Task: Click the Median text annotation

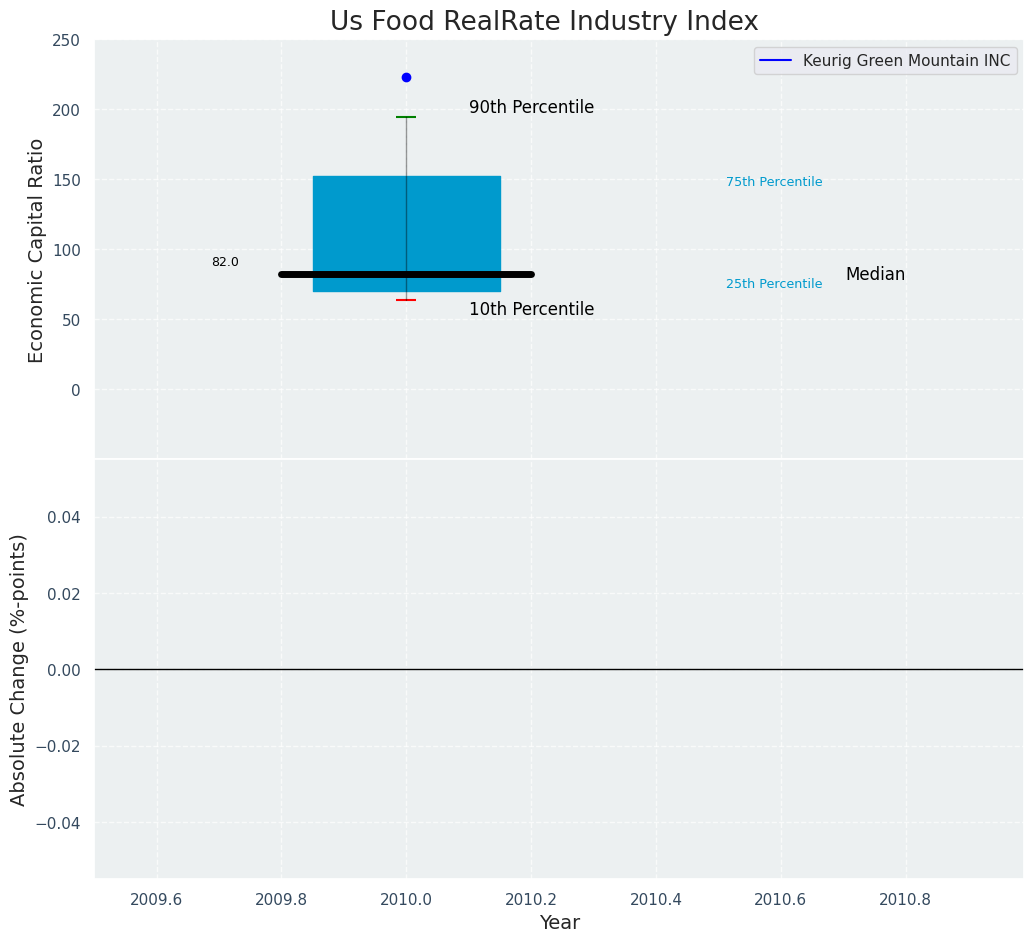Action: pos(875,274)
